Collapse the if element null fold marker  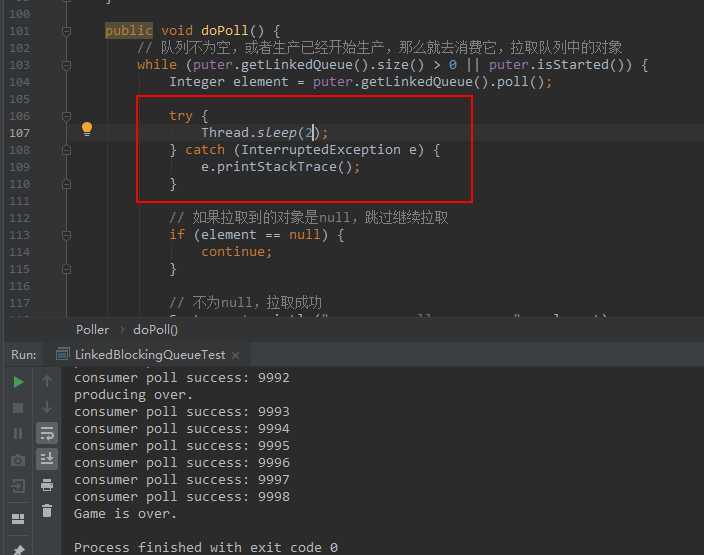coord(66,235)
